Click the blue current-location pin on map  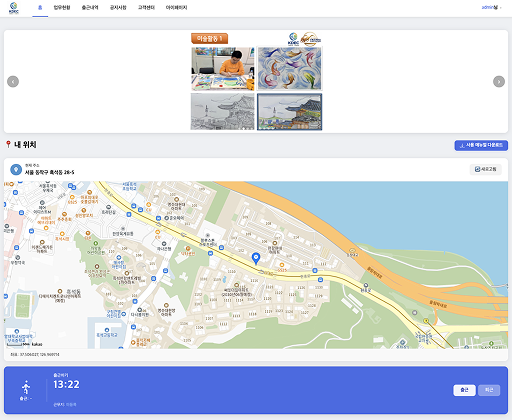click(256, 259)
